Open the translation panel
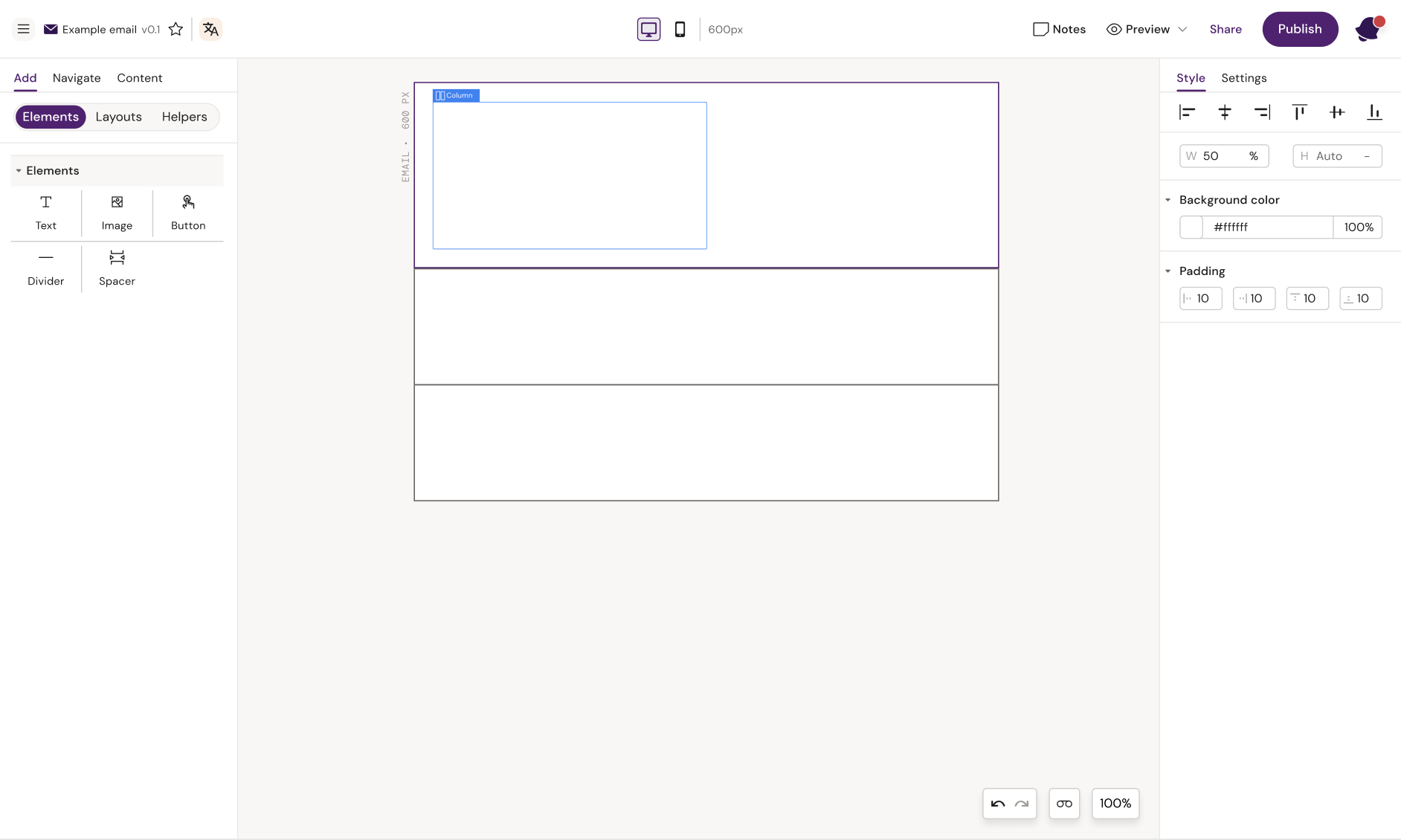This screenshot has height=840, width=1401. [210, 29]
